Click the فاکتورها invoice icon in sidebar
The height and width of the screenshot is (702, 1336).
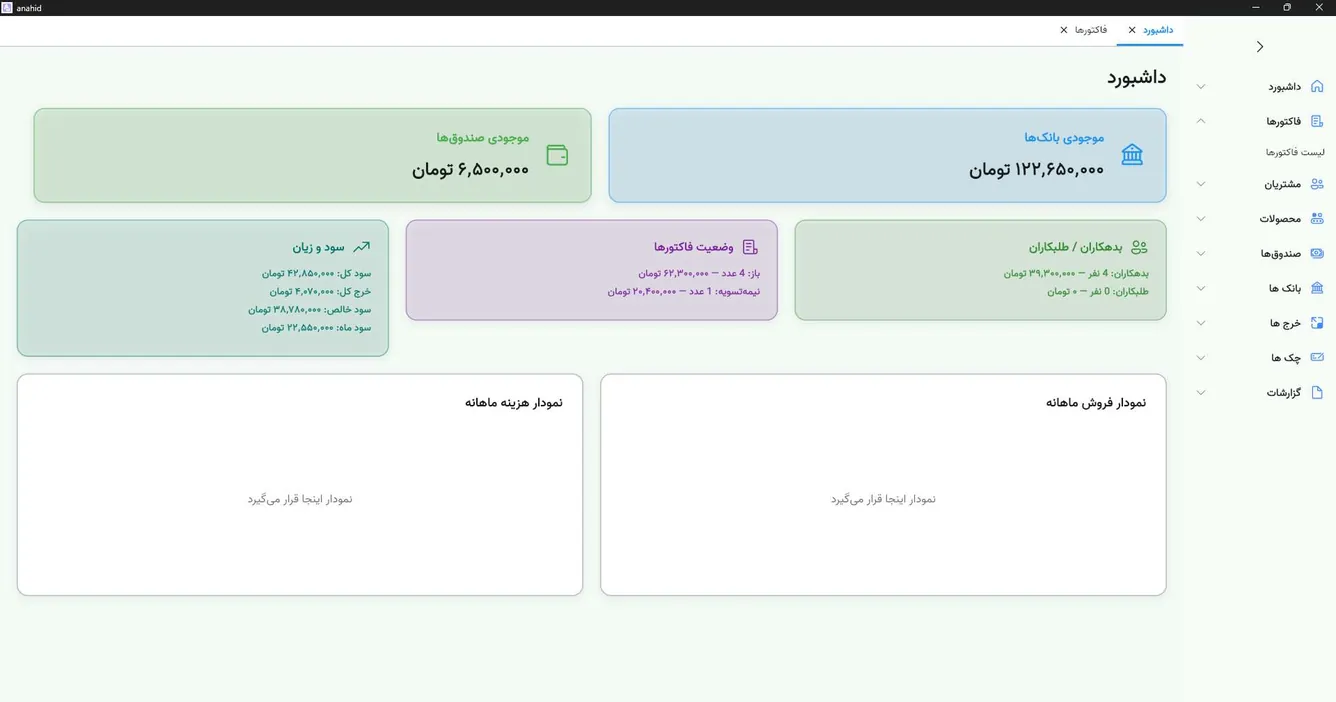click(1317, 121)
